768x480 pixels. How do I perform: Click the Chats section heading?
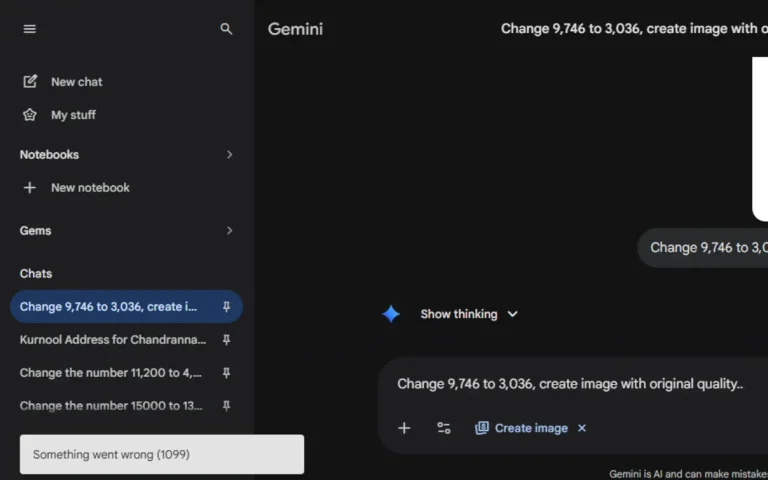click(36, 274)
